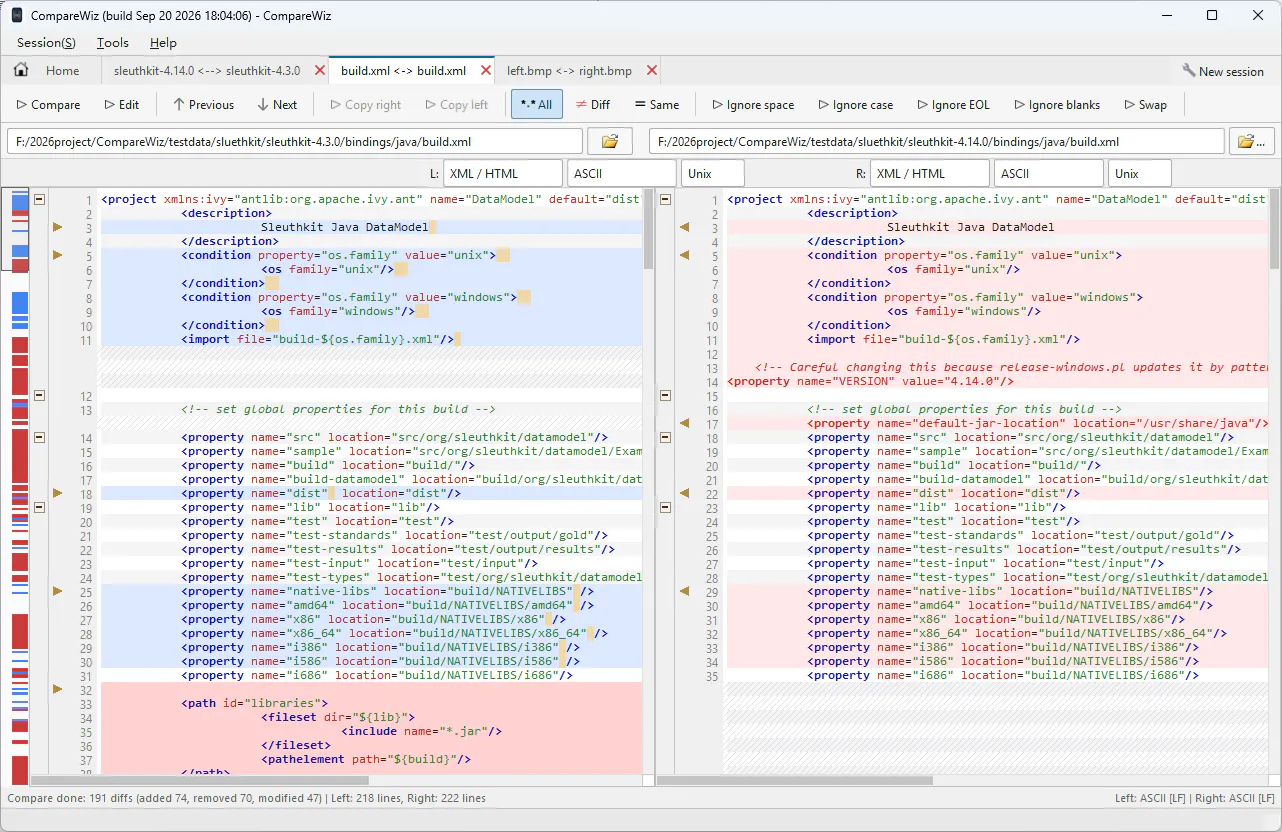Close the left.bmp <-> right.bmp tab

pyautogui.click(x=652, y=71)
